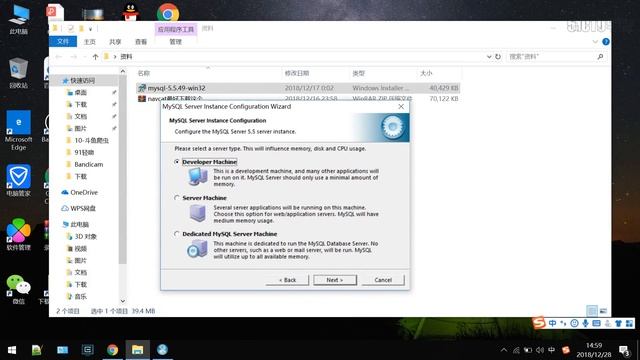Screen dimensions: 640x360
Task: Click the Explorer back arrow
Action: tap(59, 57)
